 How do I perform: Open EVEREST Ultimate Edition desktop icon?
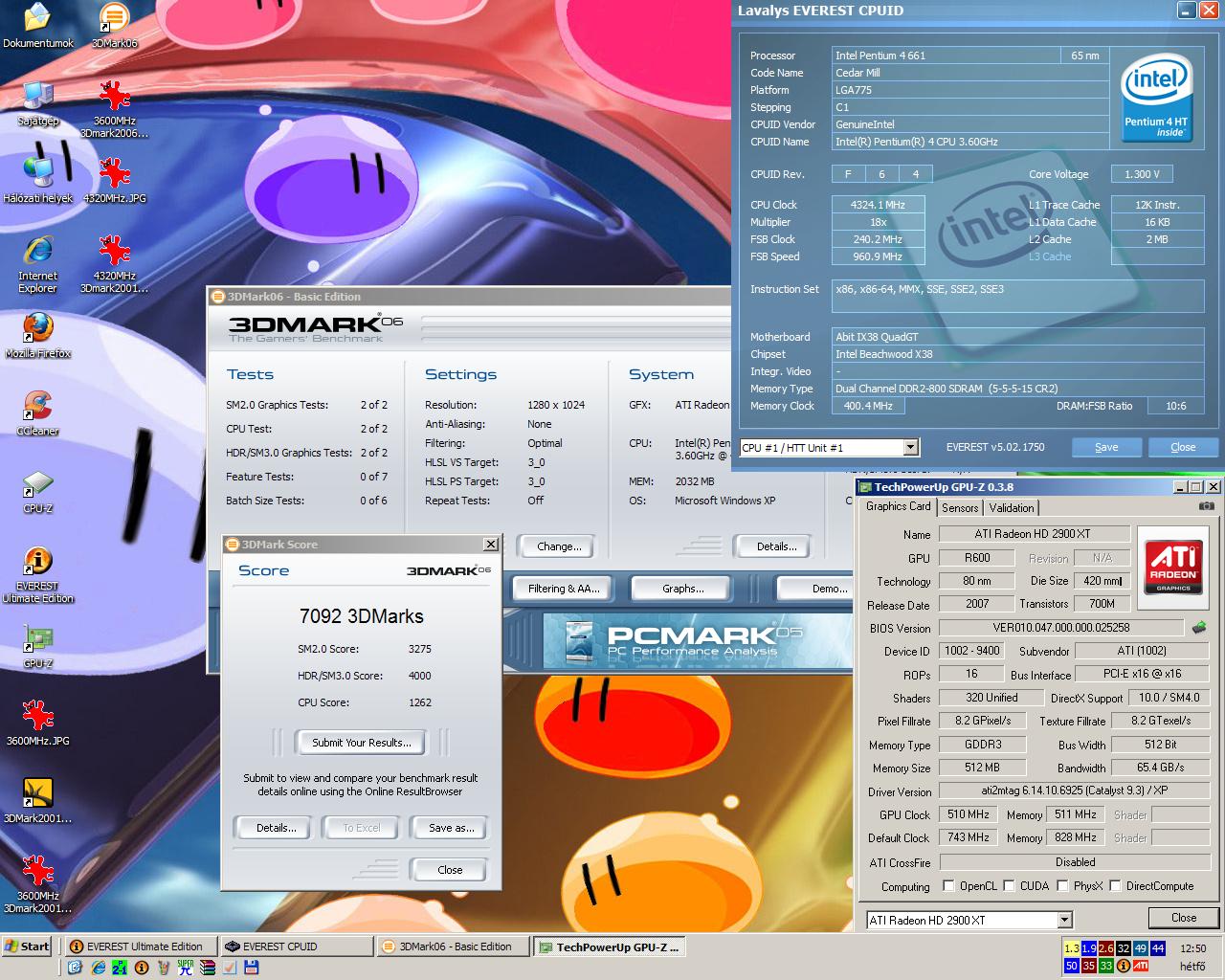pos(37,573)
